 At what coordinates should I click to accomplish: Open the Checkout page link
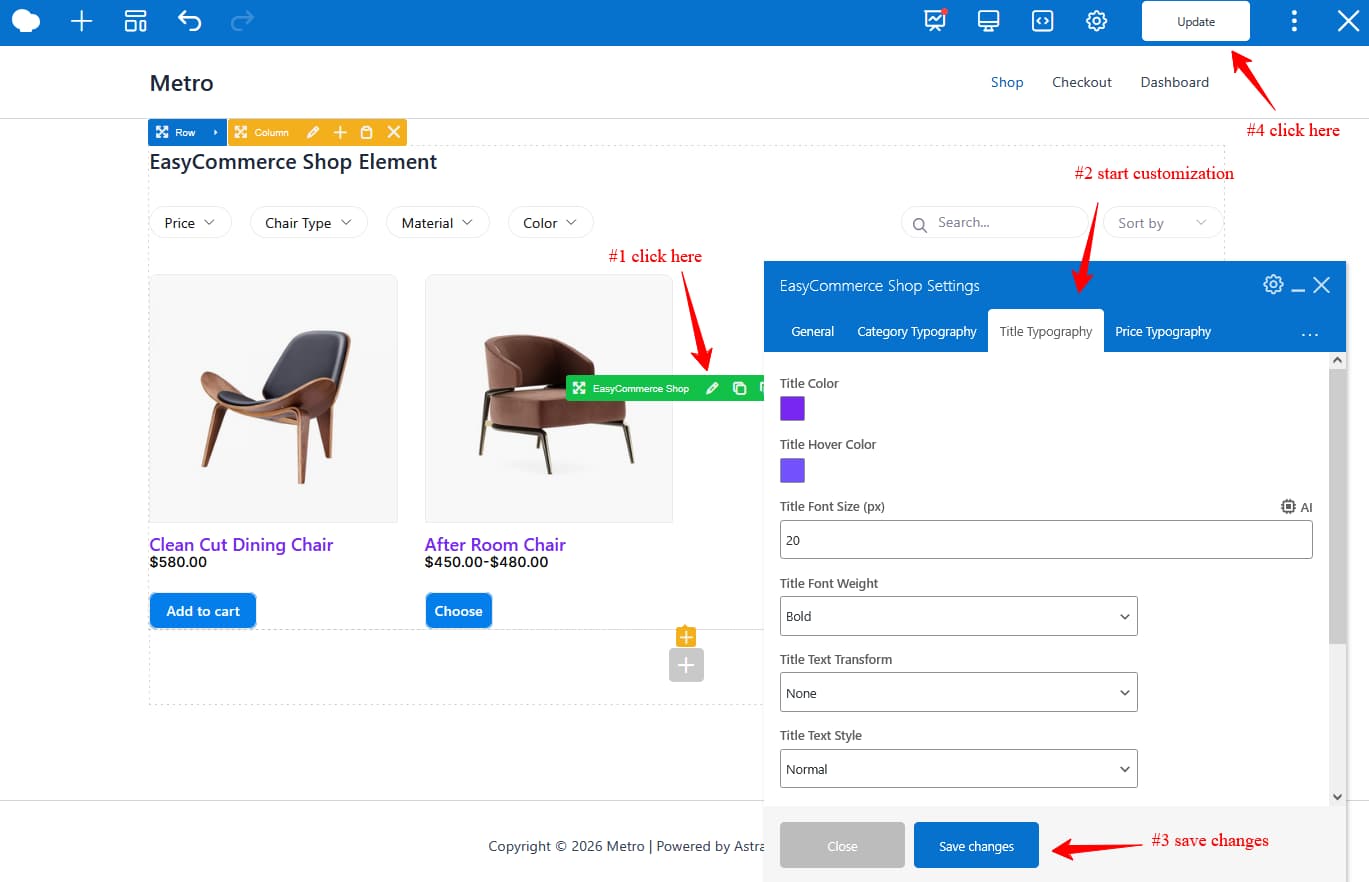pos(1081,82)
